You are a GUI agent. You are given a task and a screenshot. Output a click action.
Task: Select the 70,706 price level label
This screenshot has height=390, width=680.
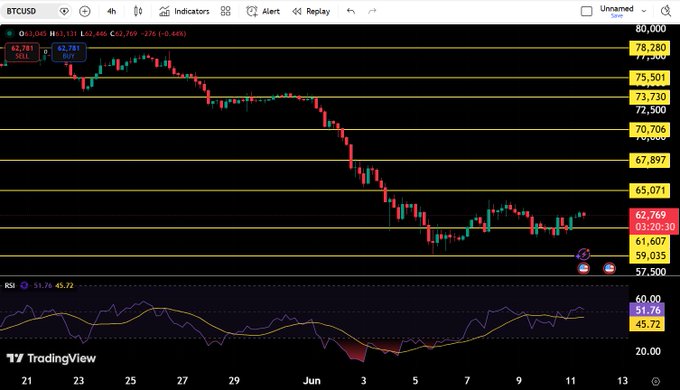coord(650,129)
